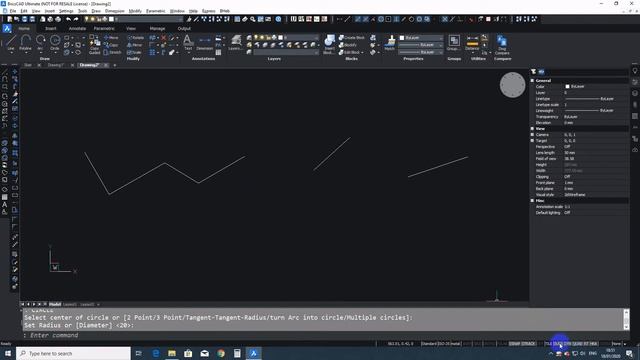Click the Windows Start button
Screen dimensions: 640x360
click(x=8, y=353)
